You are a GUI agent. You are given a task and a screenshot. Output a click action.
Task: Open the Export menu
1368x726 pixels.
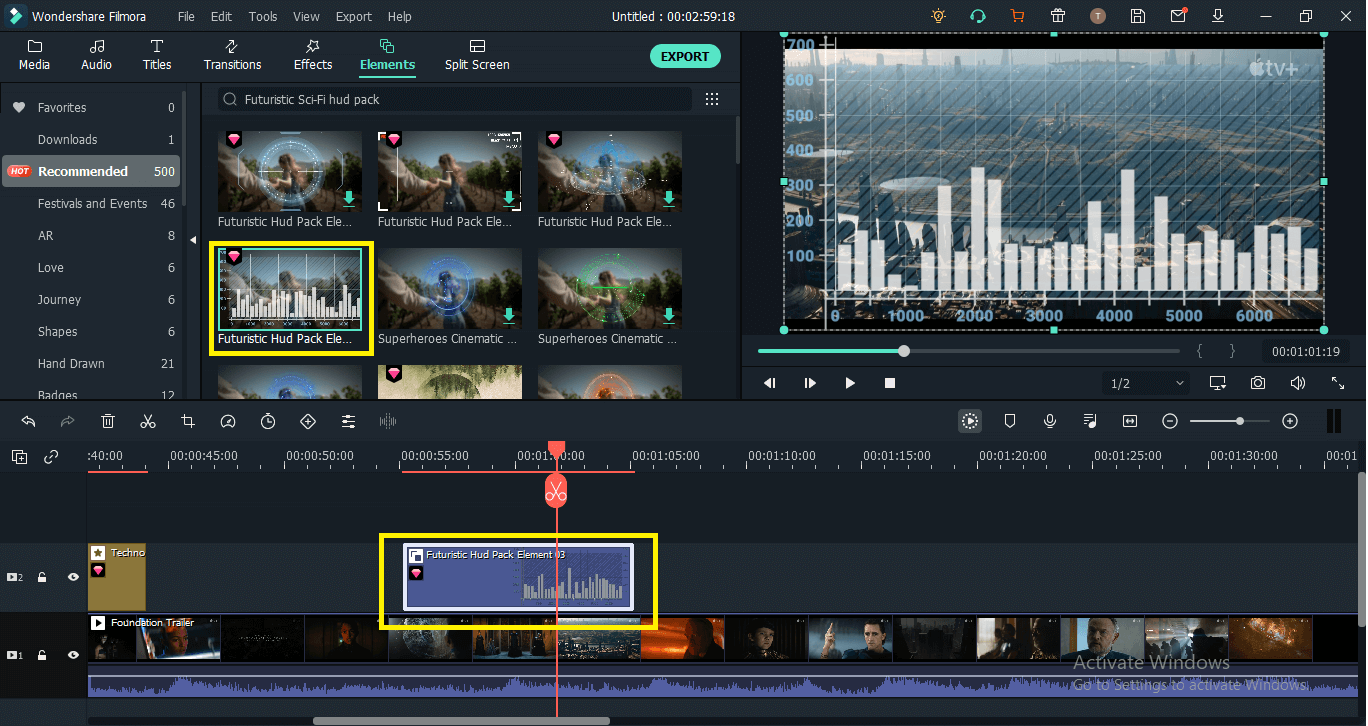pyautogui.click(x=354, y=17)
